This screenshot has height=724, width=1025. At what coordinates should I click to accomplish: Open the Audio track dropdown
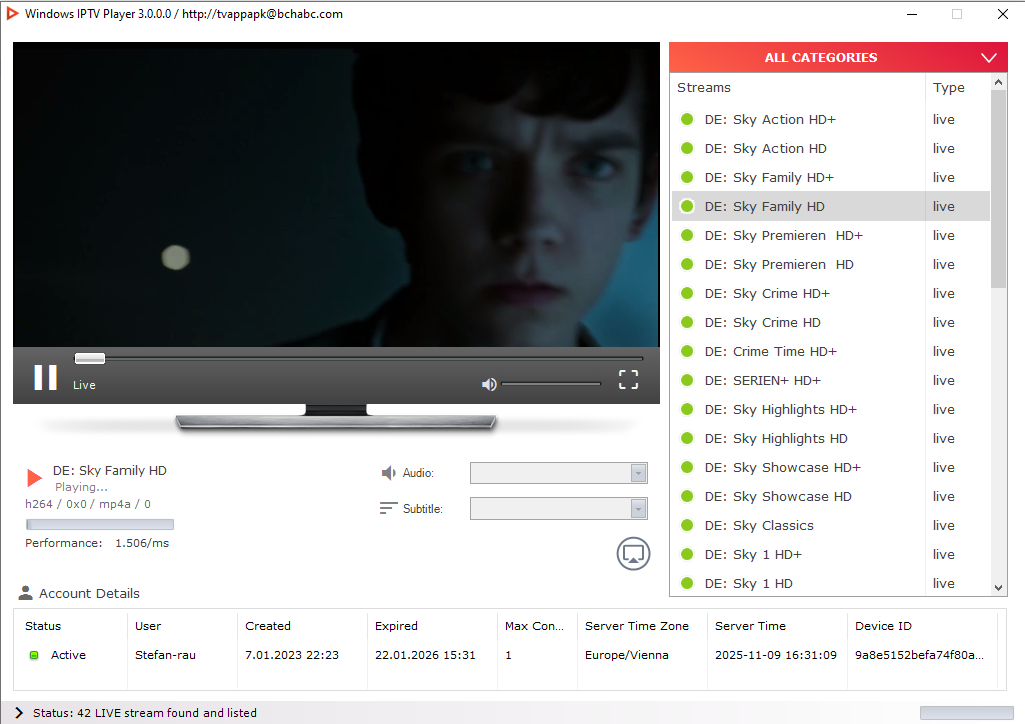(x=558, y=473)
